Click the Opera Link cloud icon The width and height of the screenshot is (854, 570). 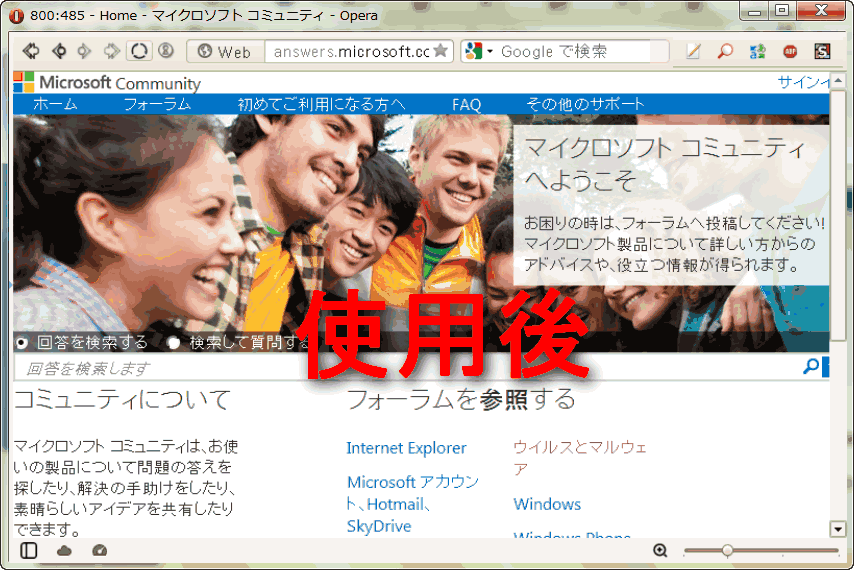[x=64, y=551]
